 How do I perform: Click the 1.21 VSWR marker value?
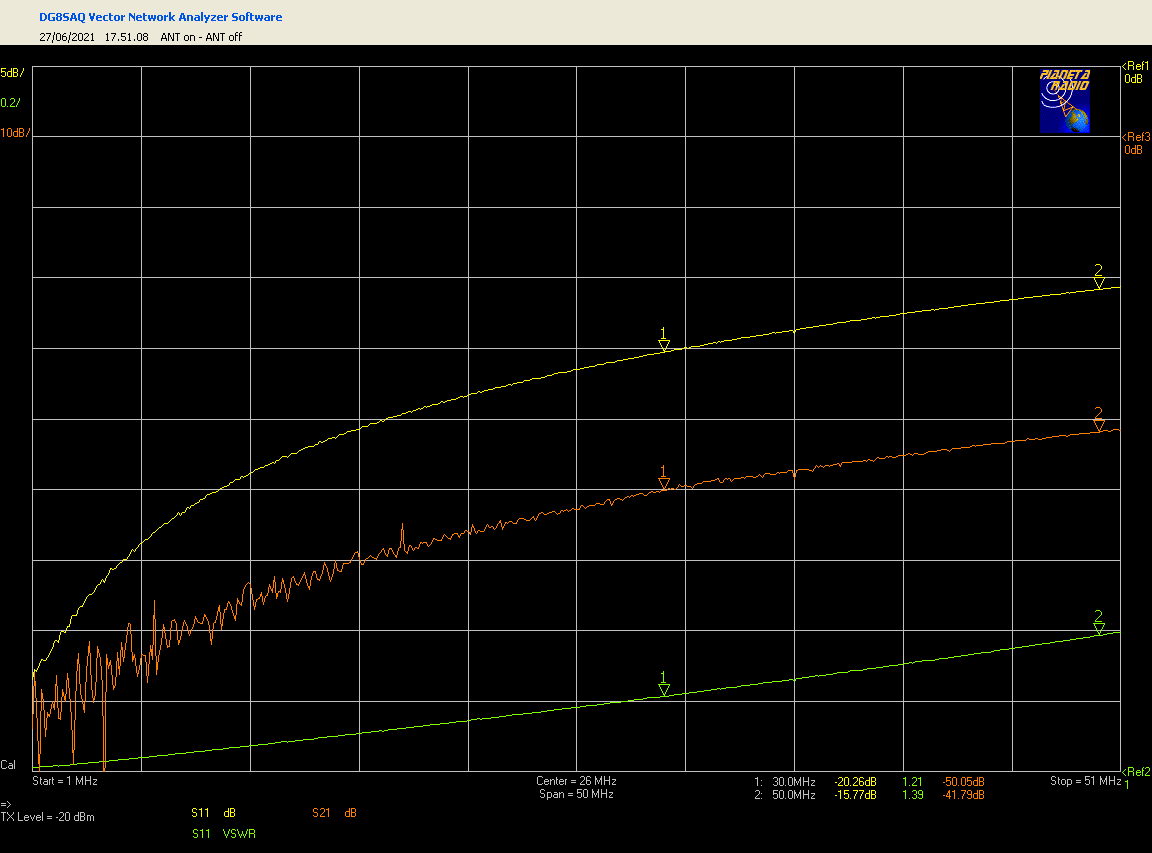tap(912, 782)
